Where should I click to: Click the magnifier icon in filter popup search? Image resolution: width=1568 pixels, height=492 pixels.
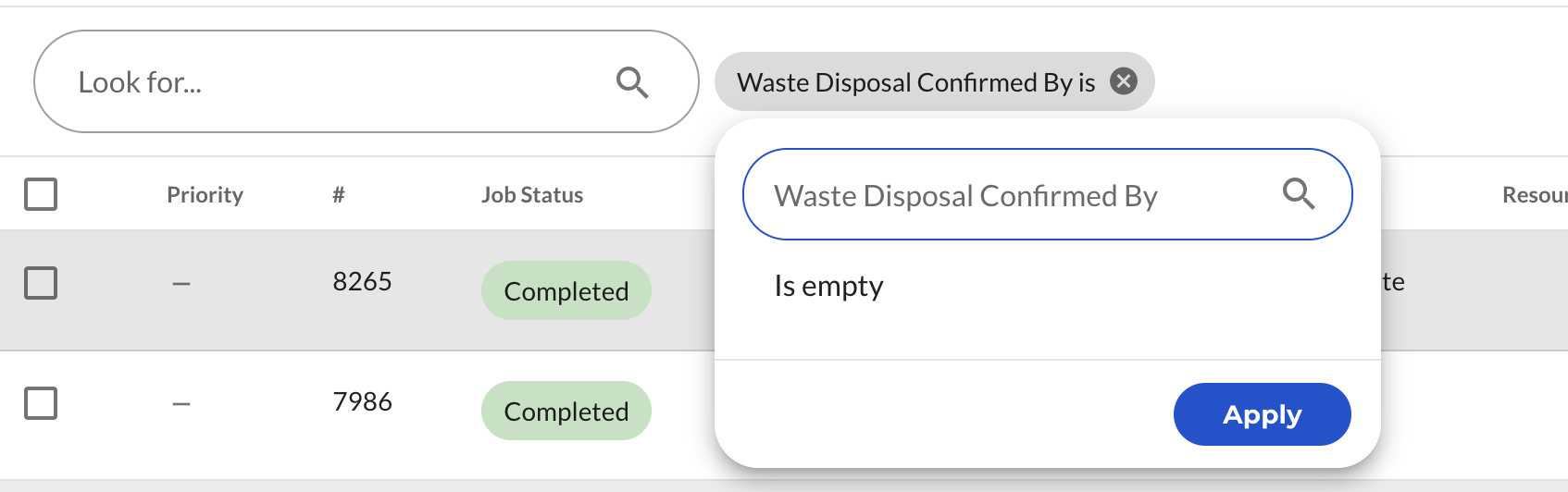[x=1299, y=194]
